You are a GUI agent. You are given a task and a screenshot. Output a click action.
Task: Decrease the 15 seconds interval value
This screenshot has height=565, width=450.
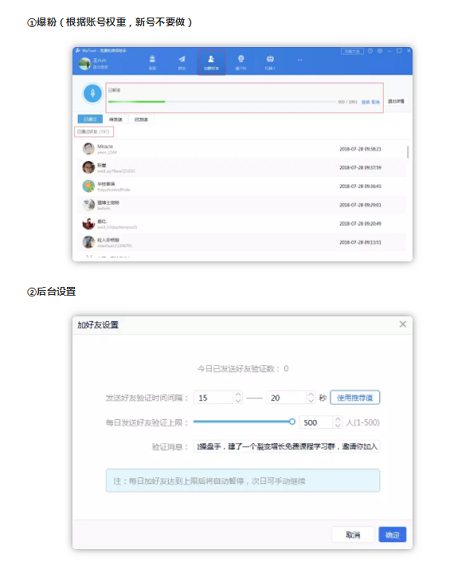pyautogui.click(x=238, y=401)
